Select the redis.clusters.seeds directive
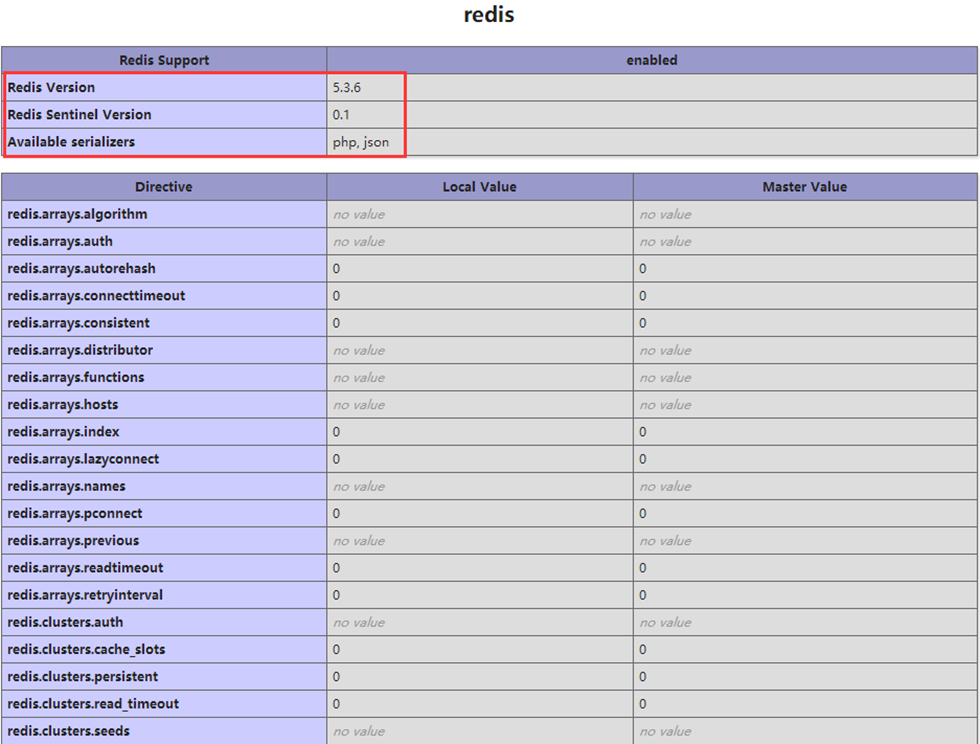 69,731
